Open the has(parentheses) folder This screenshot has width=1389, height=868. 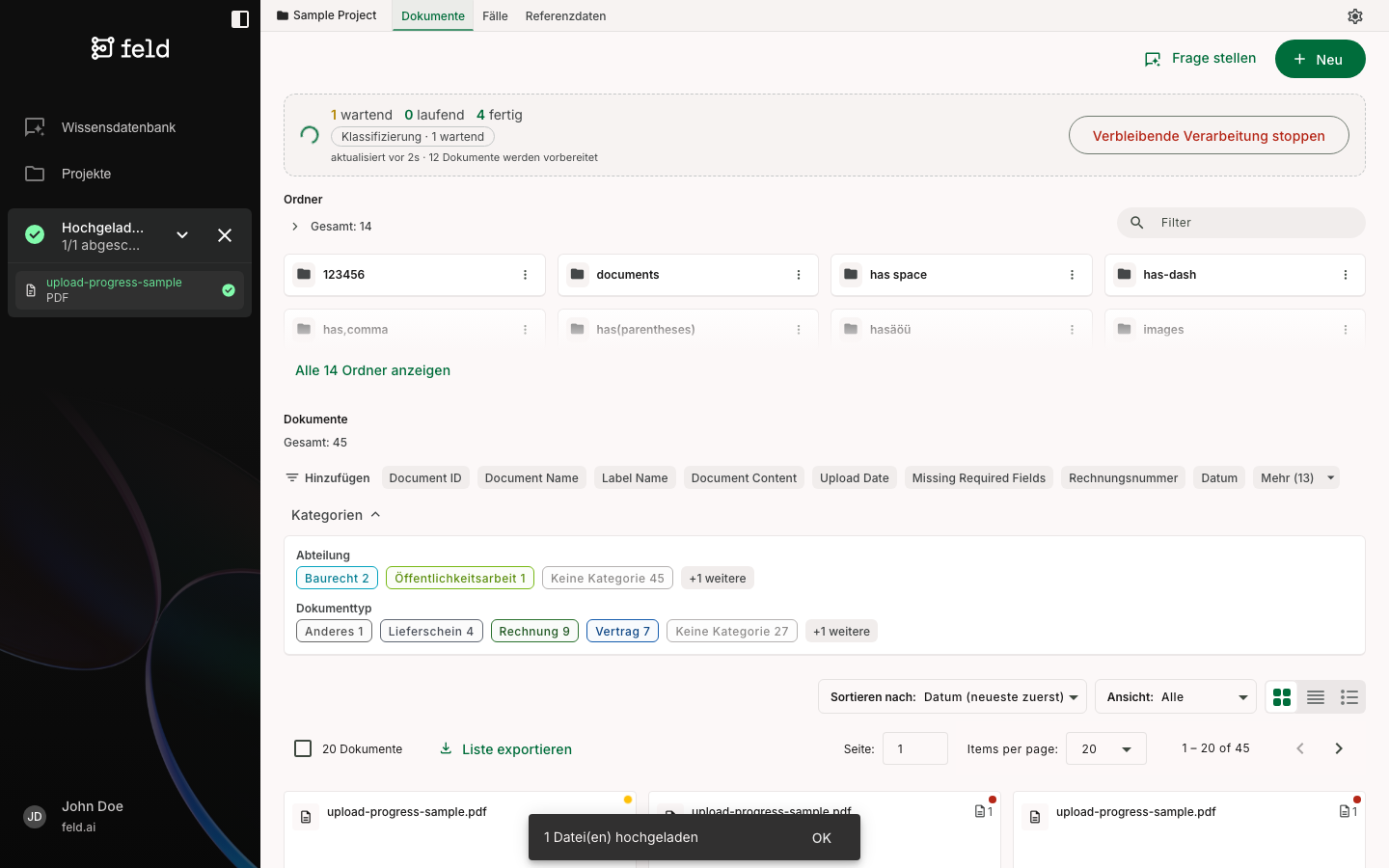688,329
